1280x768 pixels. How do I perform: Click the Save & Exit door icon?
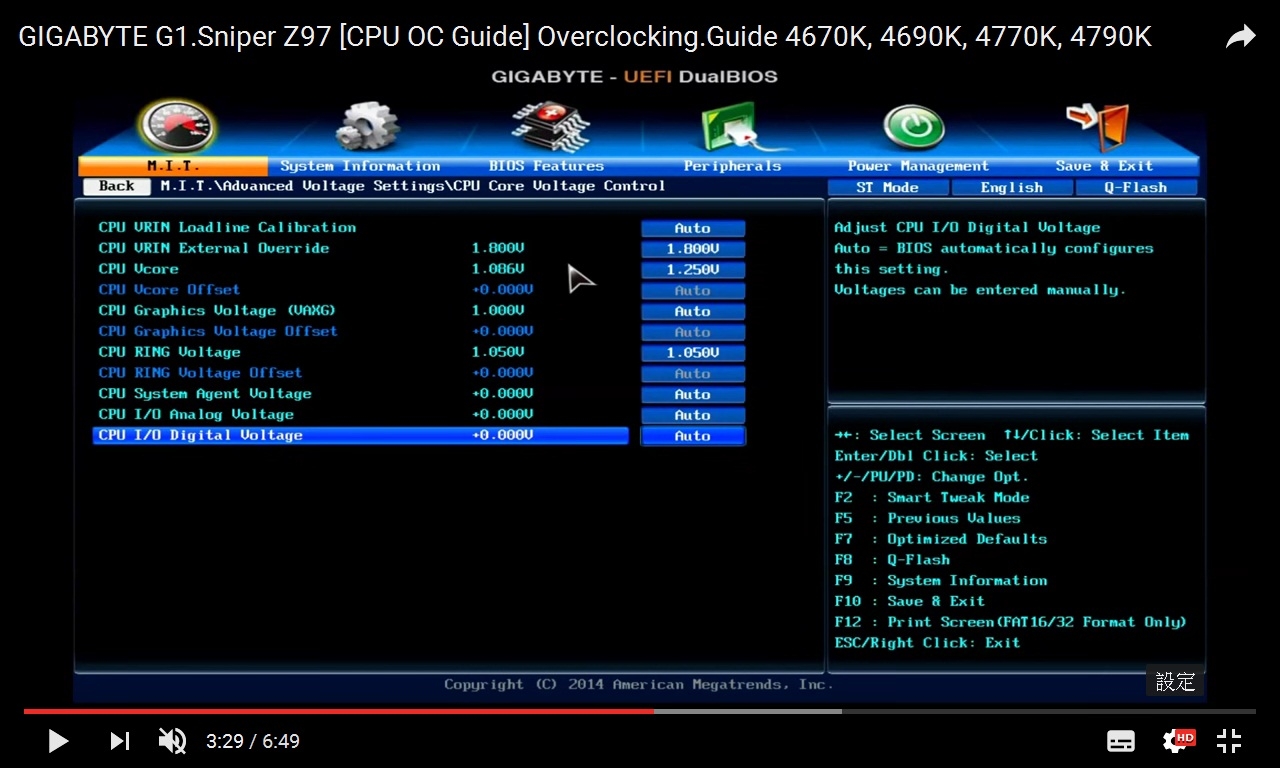[x=1097, y=127]
